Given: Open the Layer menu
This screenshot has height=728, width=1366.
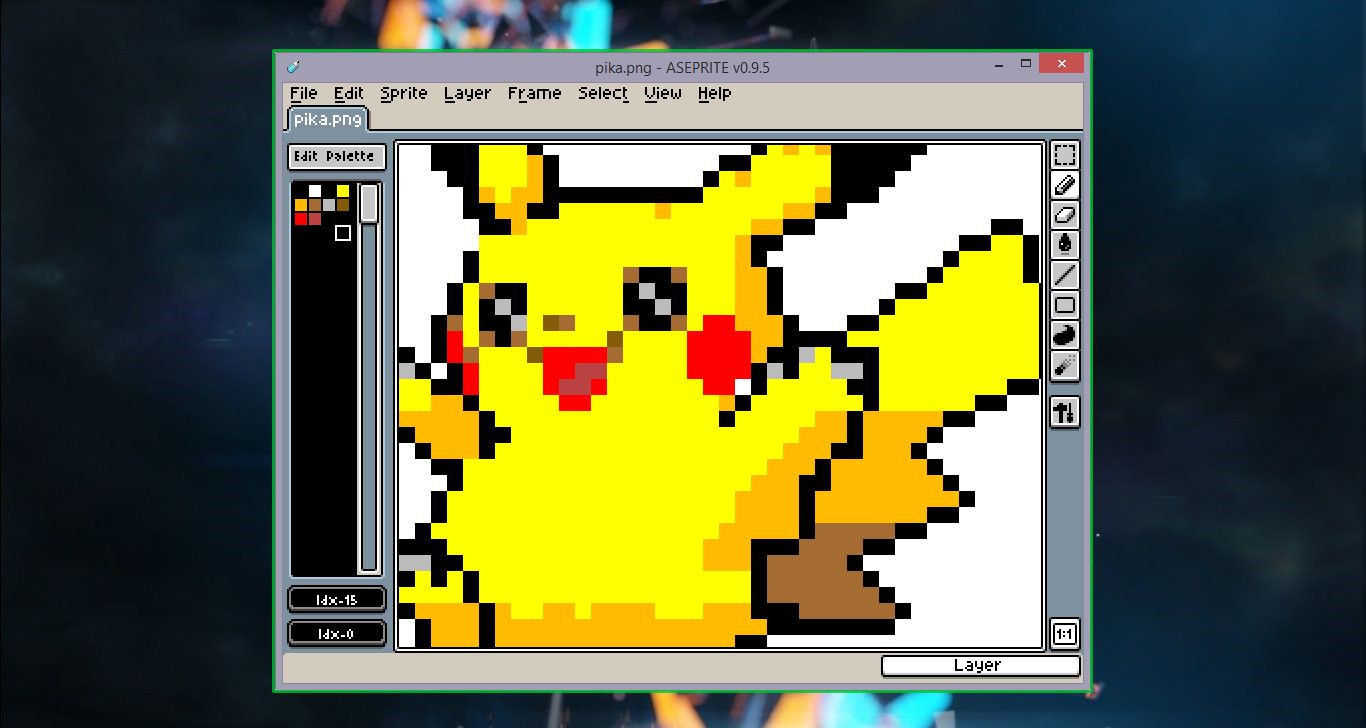Looking at the screenshot, I should [x=467, y=93].
